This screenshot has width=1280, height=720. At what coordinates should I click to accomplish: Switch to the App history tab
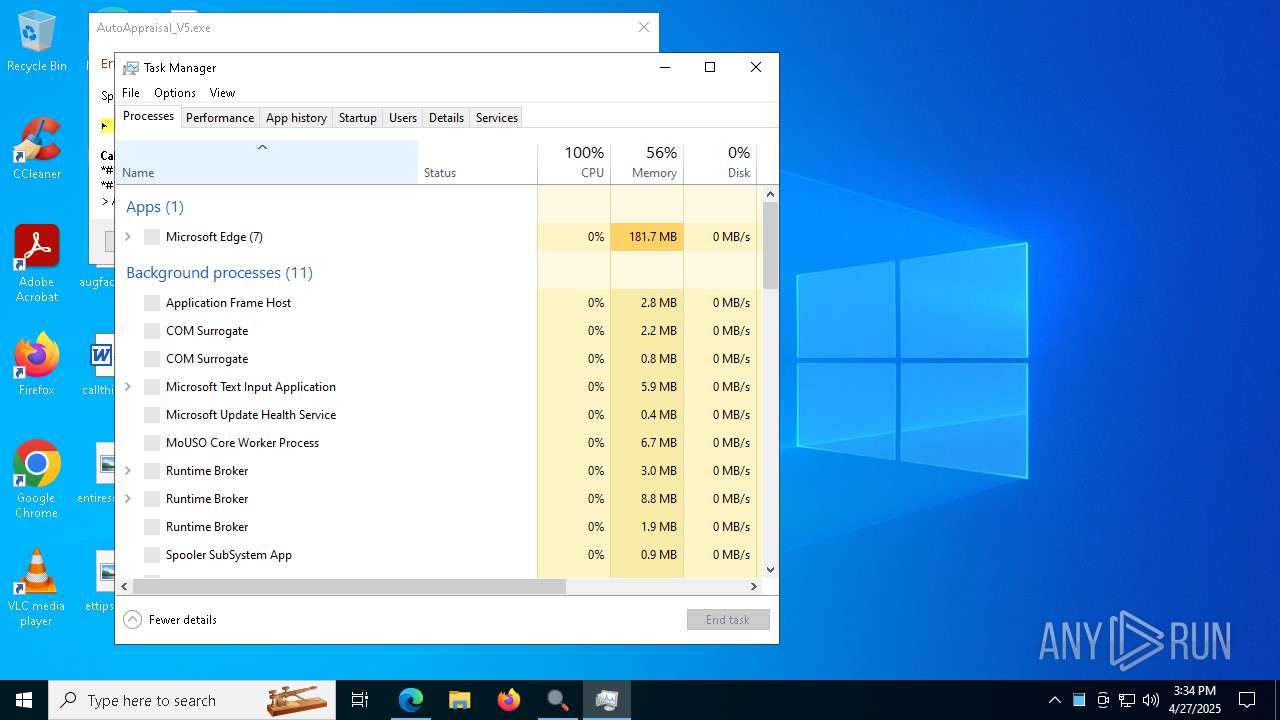(296, 118)
